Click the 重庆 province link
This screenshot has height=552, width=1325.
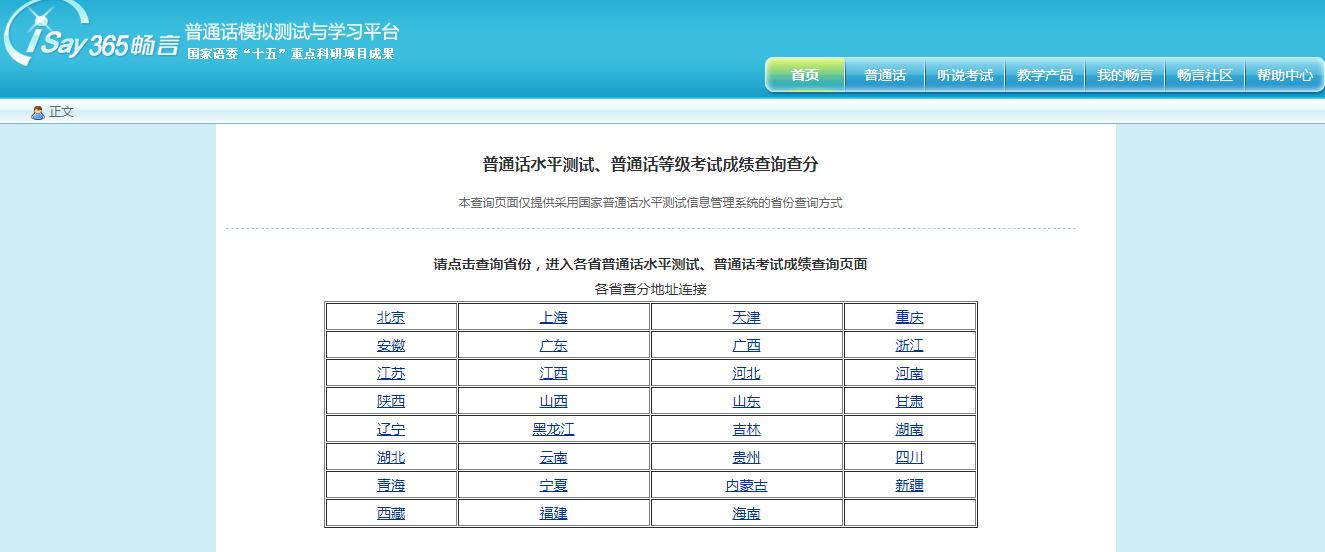909,317
